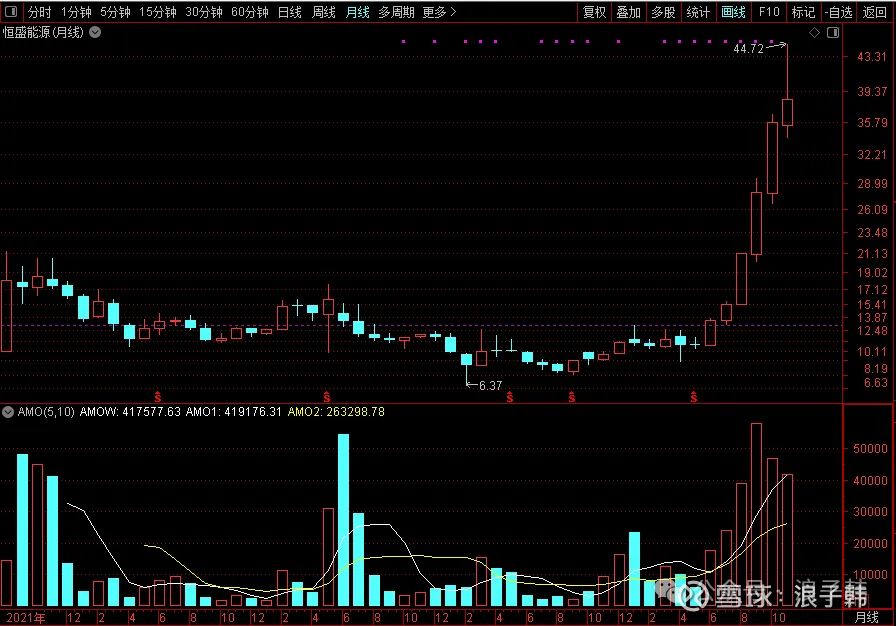Open the 多股 multi-stock view
Viewport: 896px width, 626px height.
point(663,12)
